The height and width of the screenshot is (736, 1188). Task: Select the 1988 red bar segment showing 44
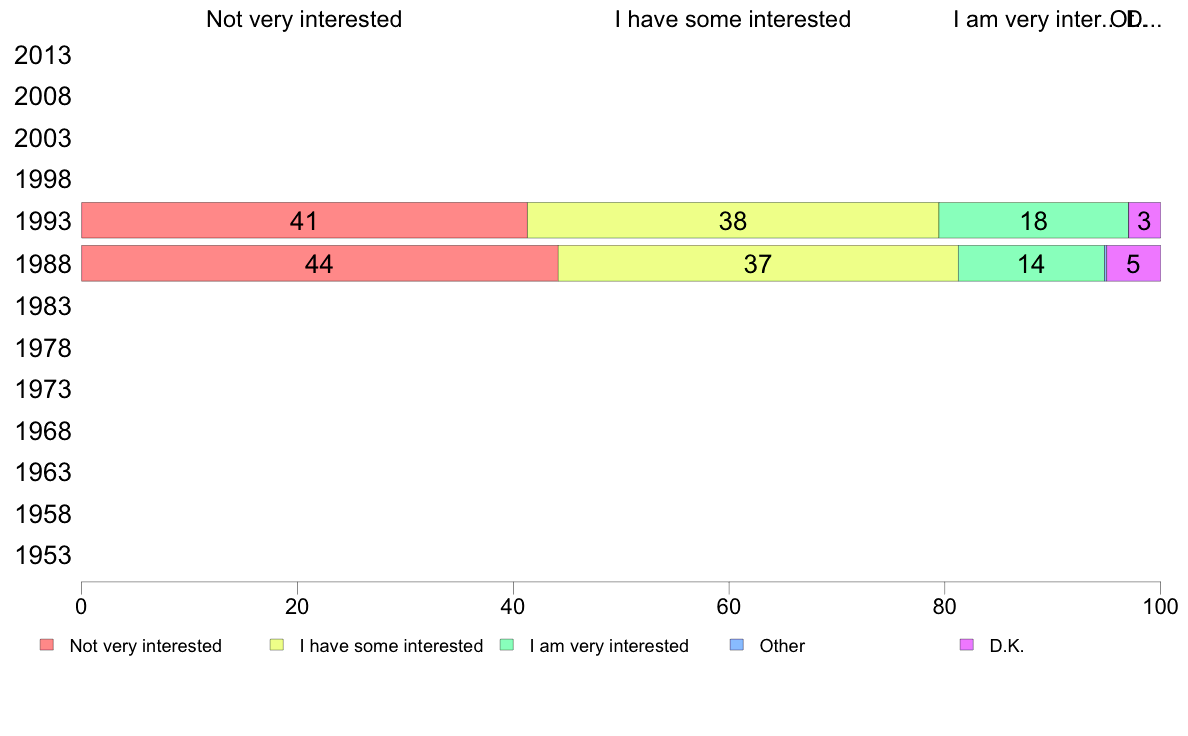[x=319, y=264]
